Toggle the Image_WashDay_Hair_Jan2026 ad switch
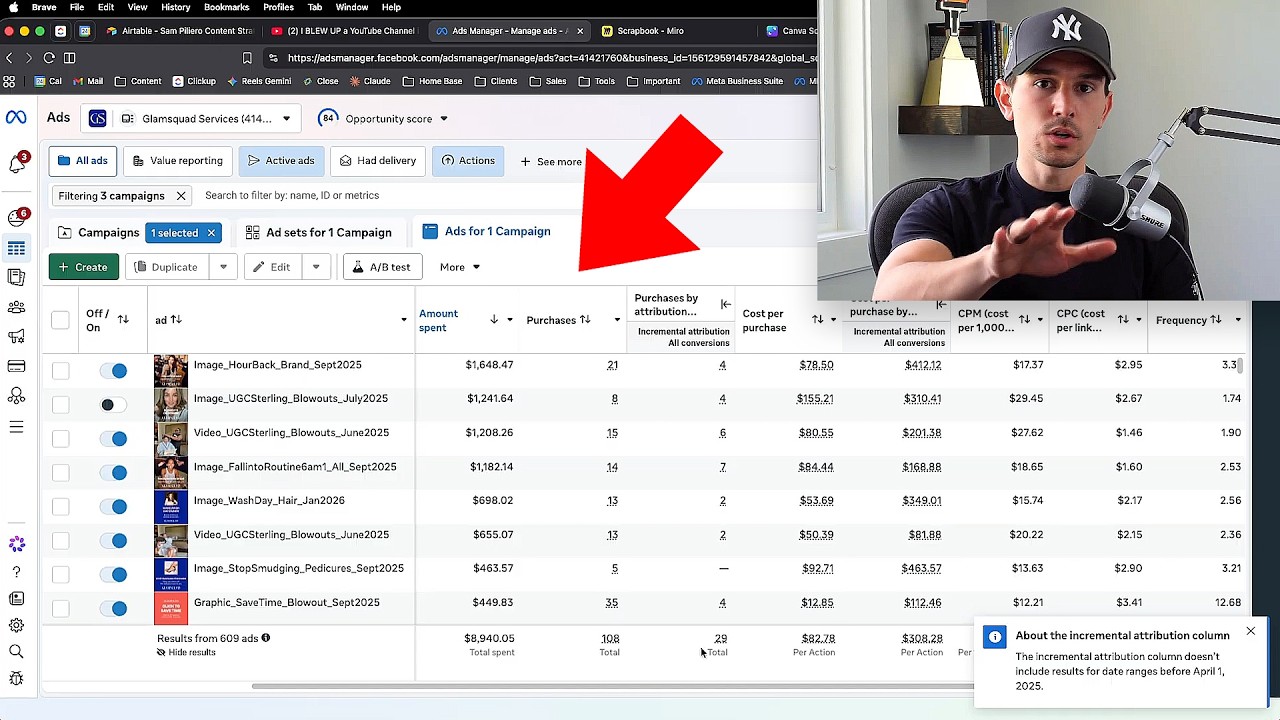The image size is (1280, 720). [113, 507]
